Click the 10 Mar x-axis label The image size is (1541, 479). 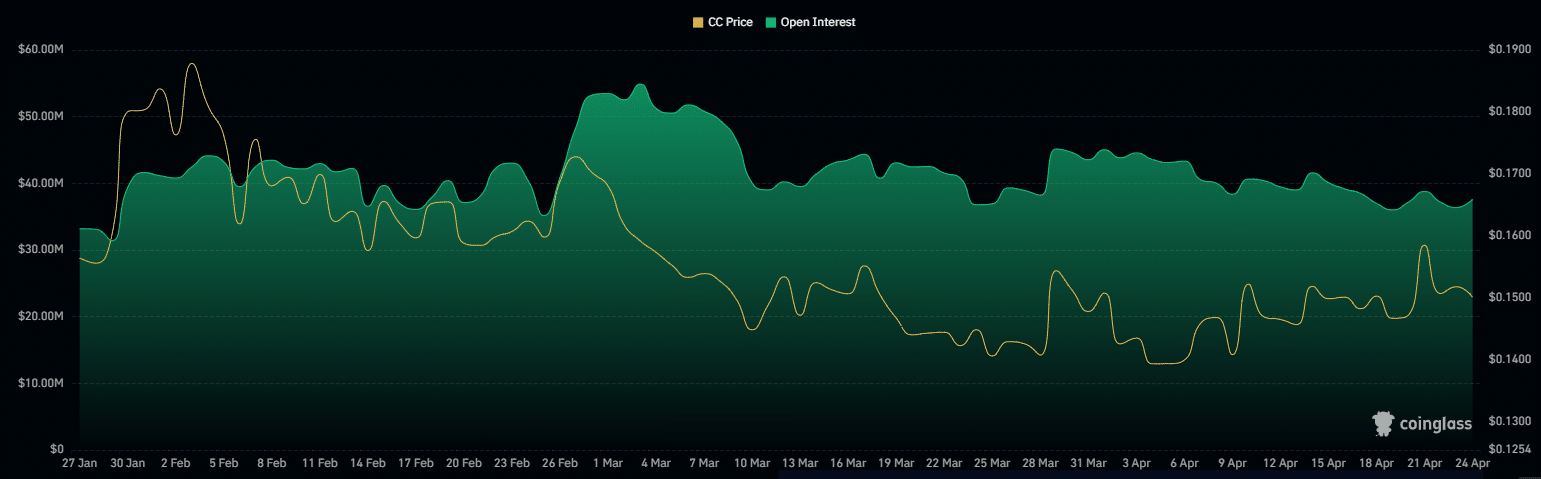pyautogui.click(x=752, y=464)
